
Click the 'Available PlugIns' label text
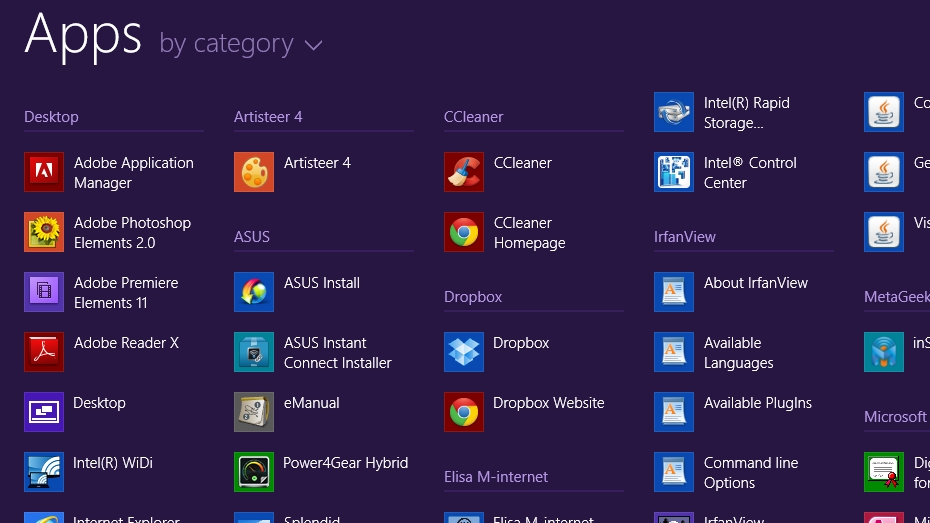click(757, 403)
